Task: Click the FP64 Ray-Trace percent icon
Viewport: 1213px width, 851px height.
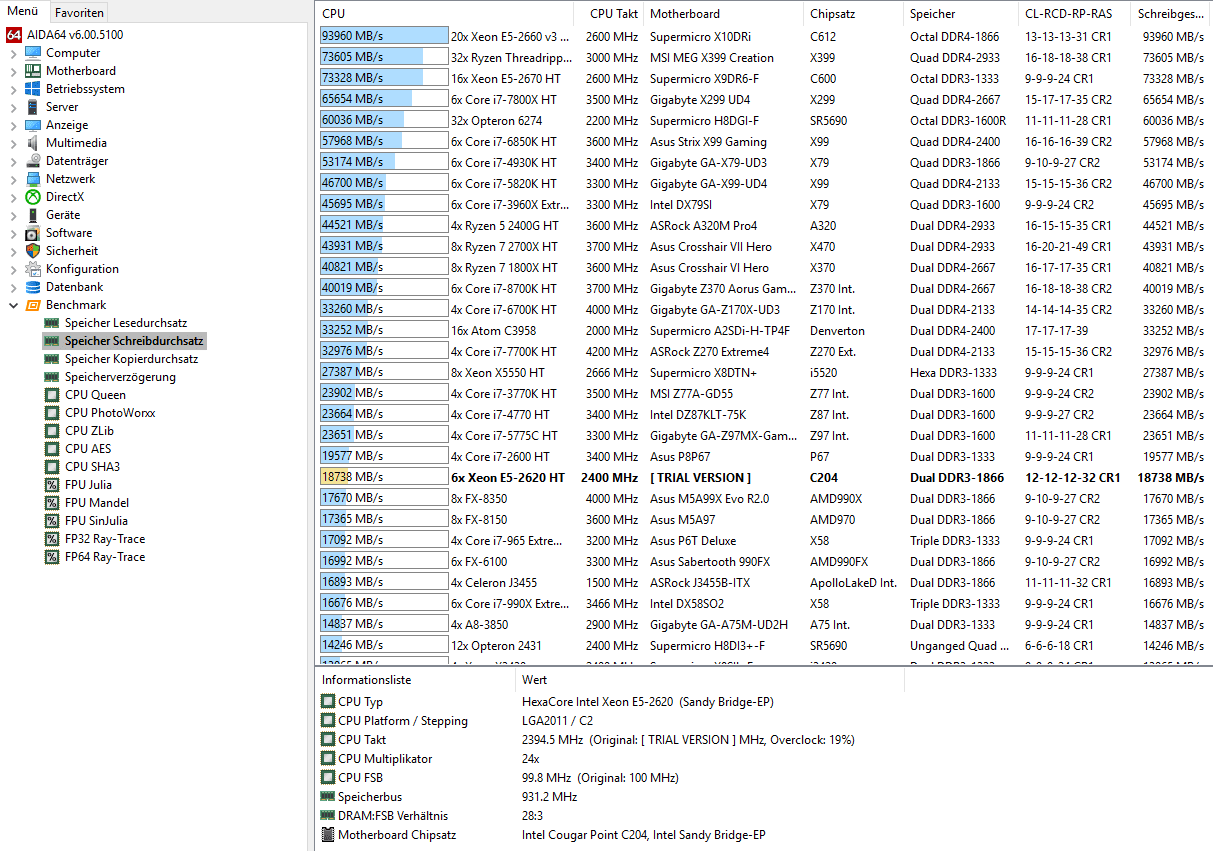Action: 52,557
